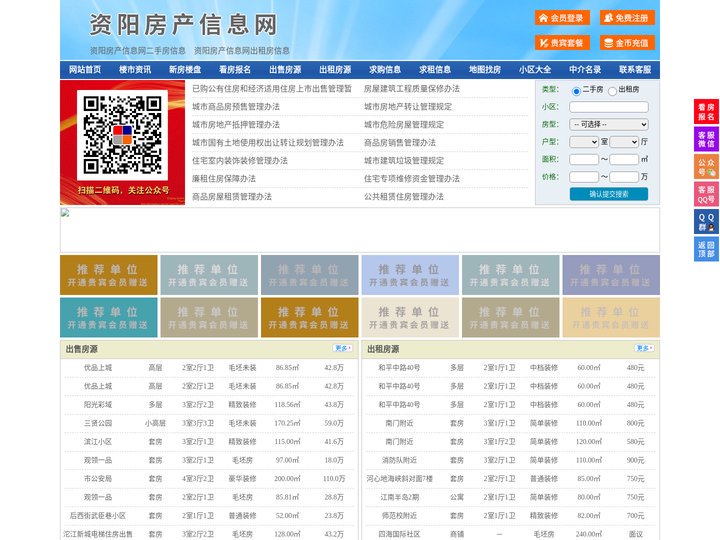This screenshot has width=720, height=540.
Task: Open 出租房源 in the navigation bar
Action: [335, 70]
